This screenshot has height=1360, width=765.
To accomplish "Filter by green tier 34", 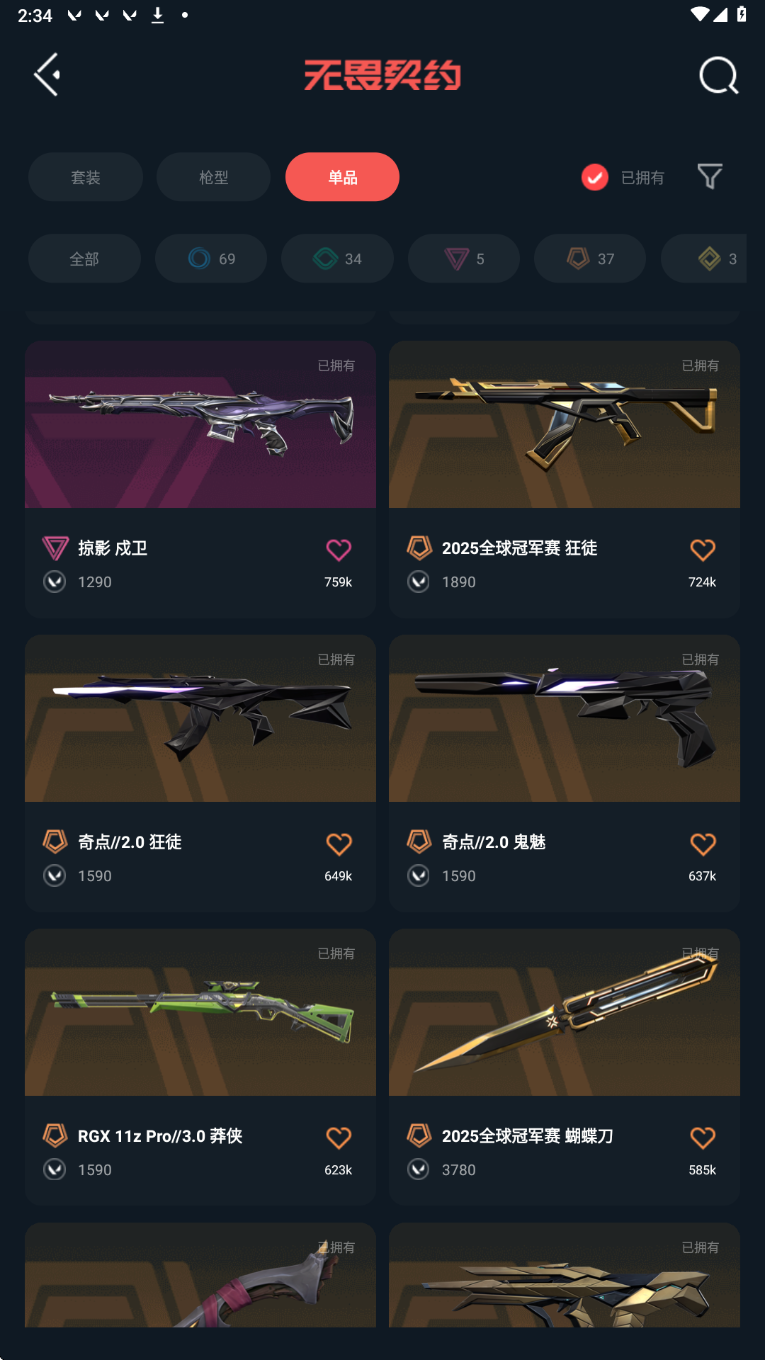I will [x=337, y=259].
